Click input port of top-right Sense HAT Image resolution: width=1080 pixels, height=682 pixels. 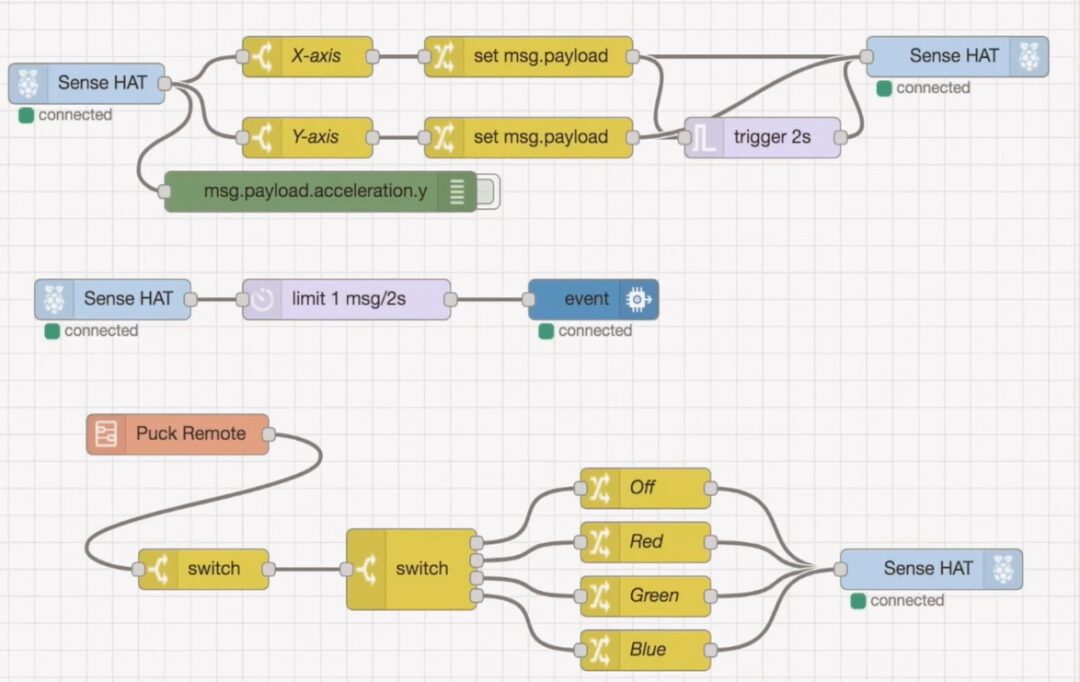pos(866,56)
